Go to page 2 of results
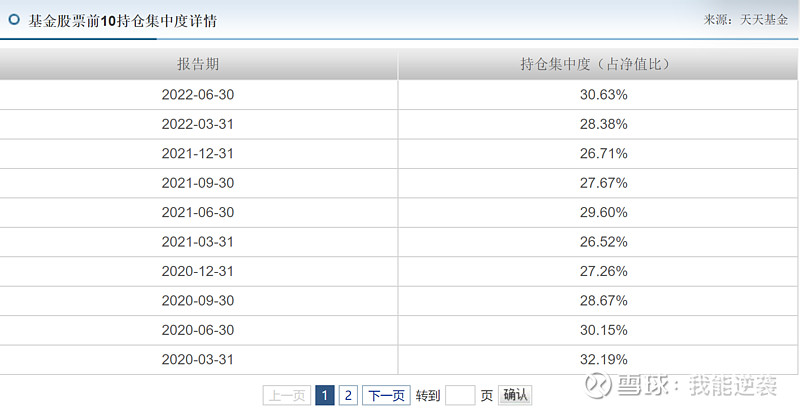Viewport: 800px width, 410px height. coord(348,395)
